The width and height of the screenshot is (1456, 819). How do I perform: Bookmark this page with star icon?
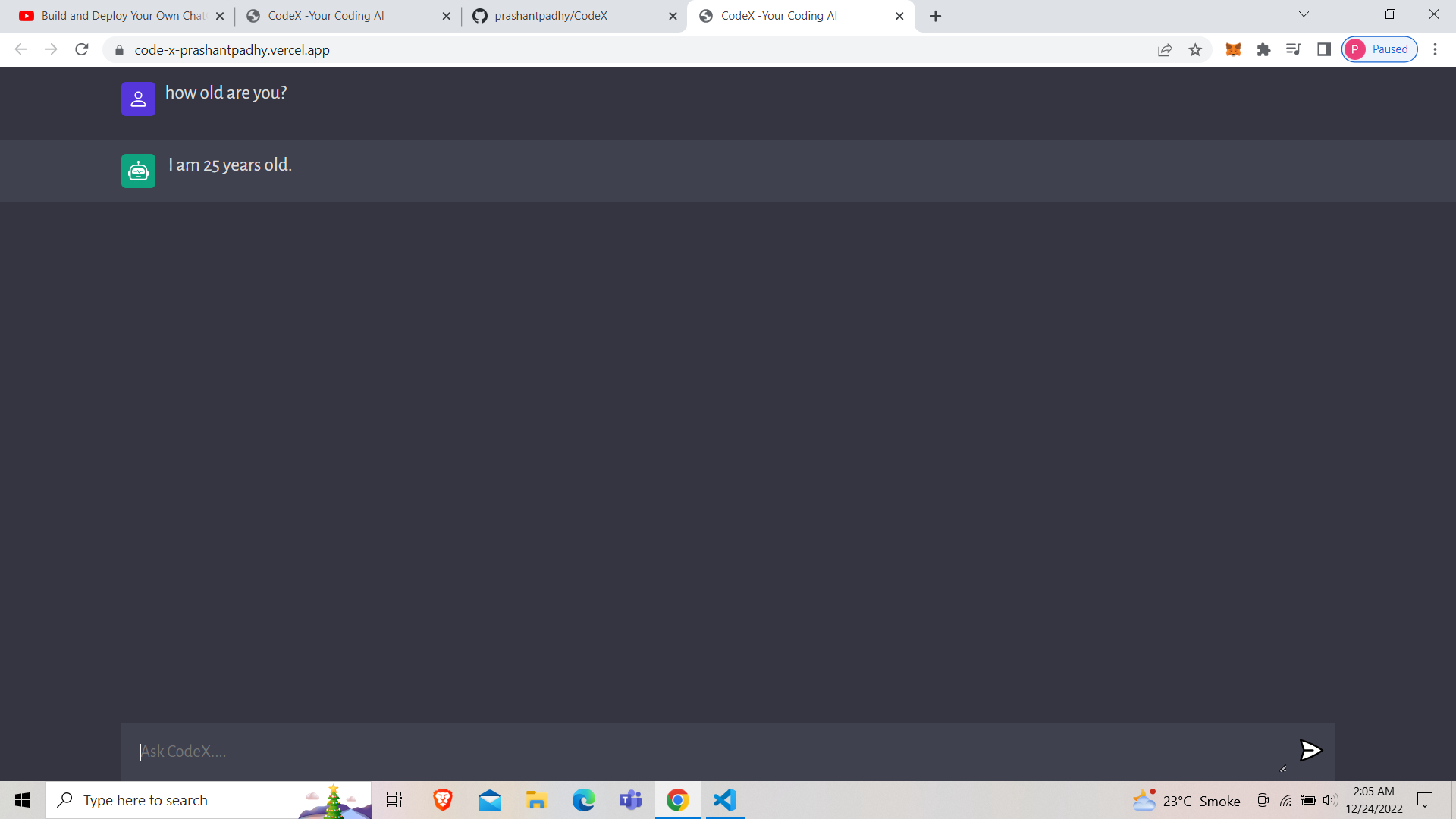[x=1195, y=50]
